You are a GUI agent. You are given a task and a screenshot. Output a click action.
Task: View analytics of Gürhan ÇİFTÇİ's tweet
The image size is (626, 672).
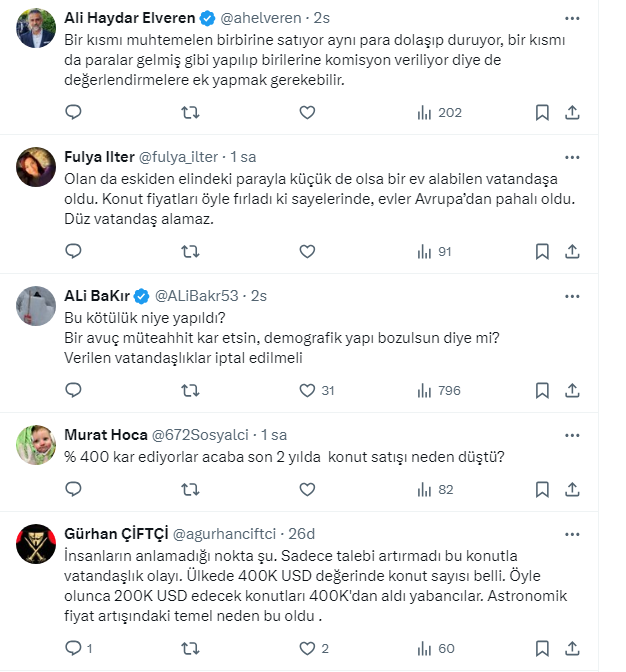click(423, 648)
